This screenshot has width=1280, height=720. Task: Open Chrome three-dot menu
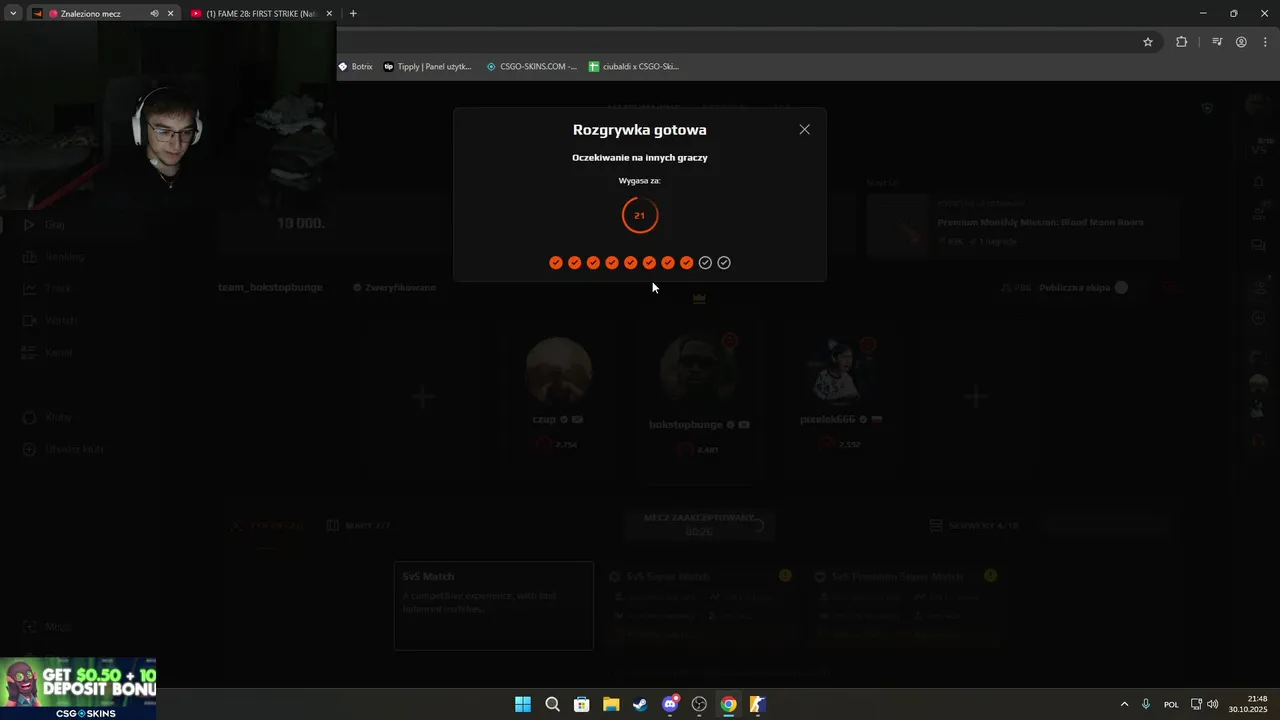1265,42
